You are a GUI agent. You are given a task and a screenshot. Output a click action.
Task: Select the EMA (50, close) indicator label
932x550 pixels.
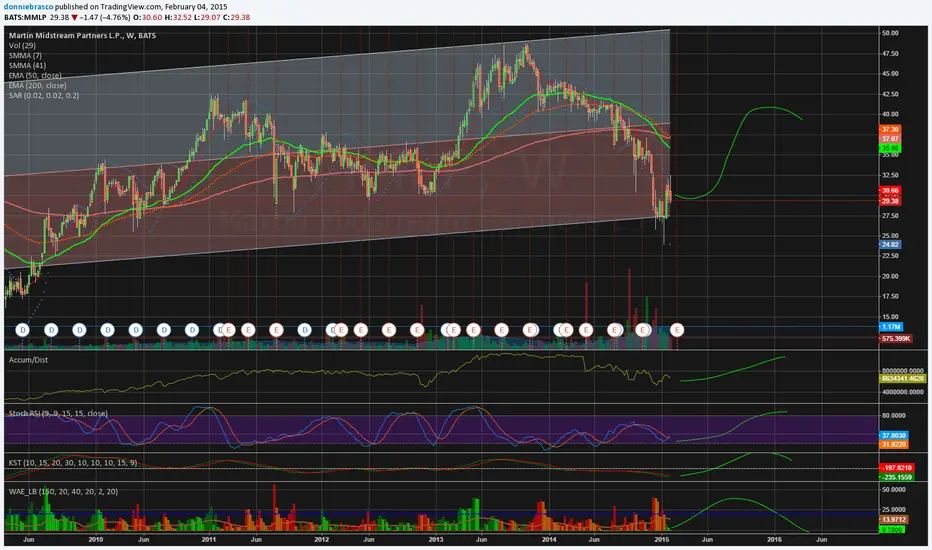point(35,76)
